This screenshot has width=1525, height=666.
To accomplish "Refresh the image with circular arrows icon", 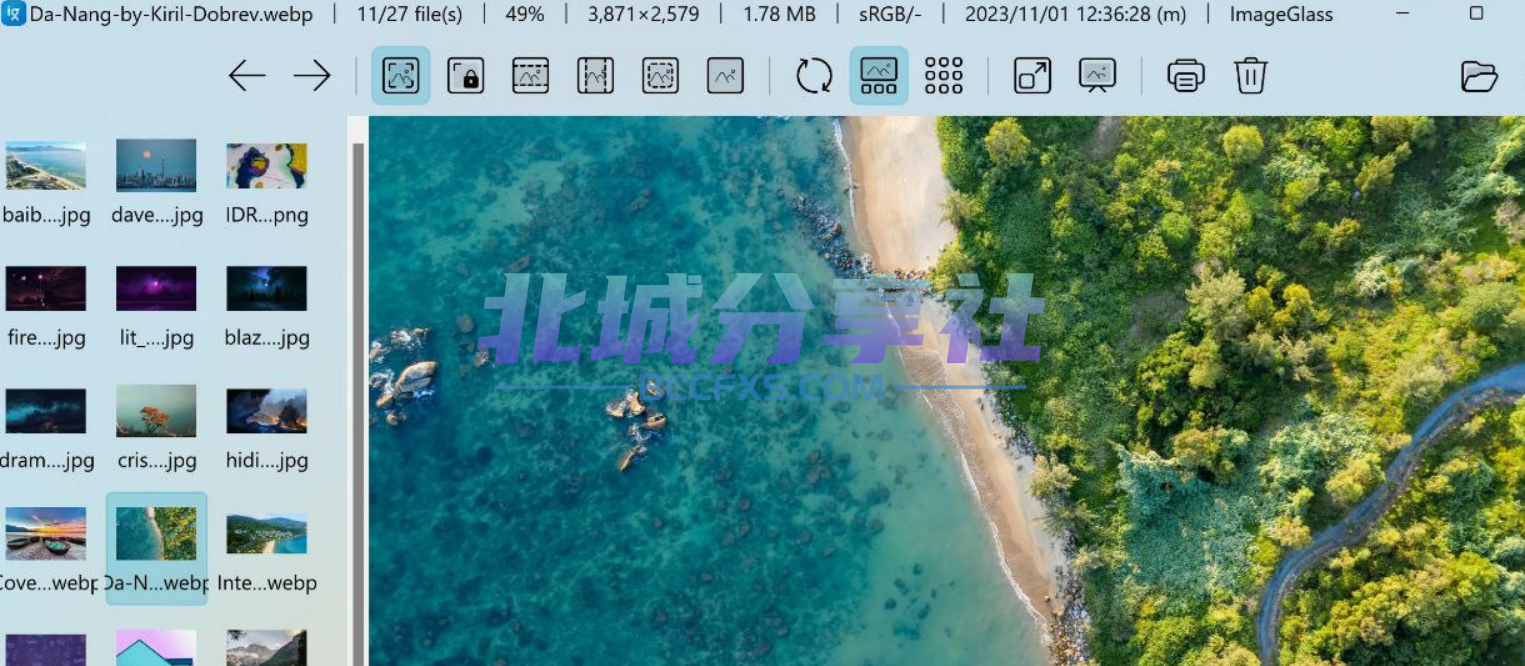I will pos(814,76).
